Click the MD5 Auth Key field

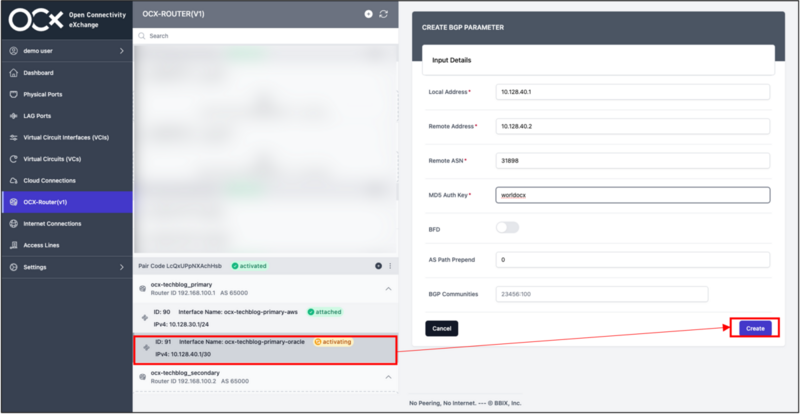tap(633, 195)
